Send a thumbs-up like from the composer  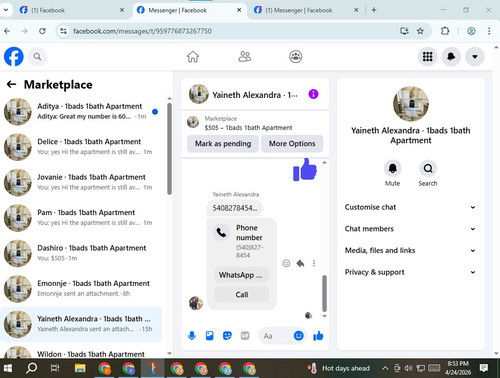318,336
